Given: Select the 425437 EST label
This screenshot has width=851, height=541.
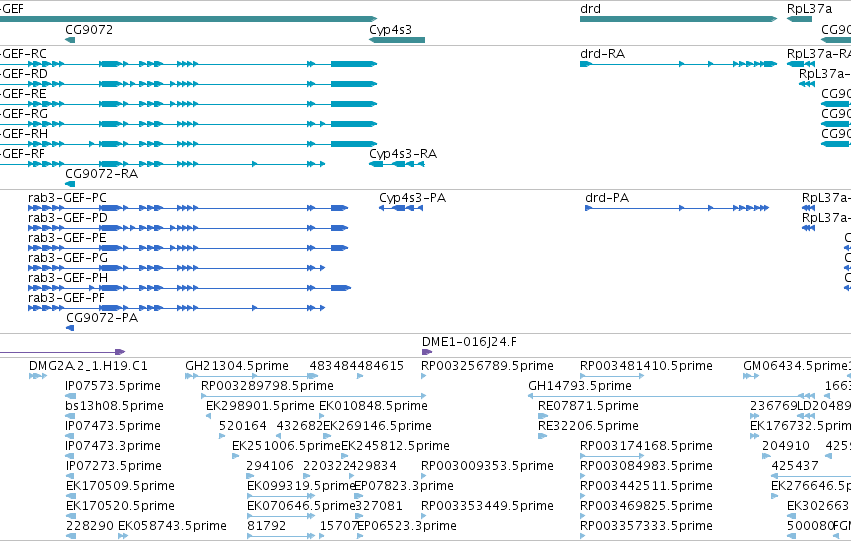Looking at the screenshot, I should (795, 467).
